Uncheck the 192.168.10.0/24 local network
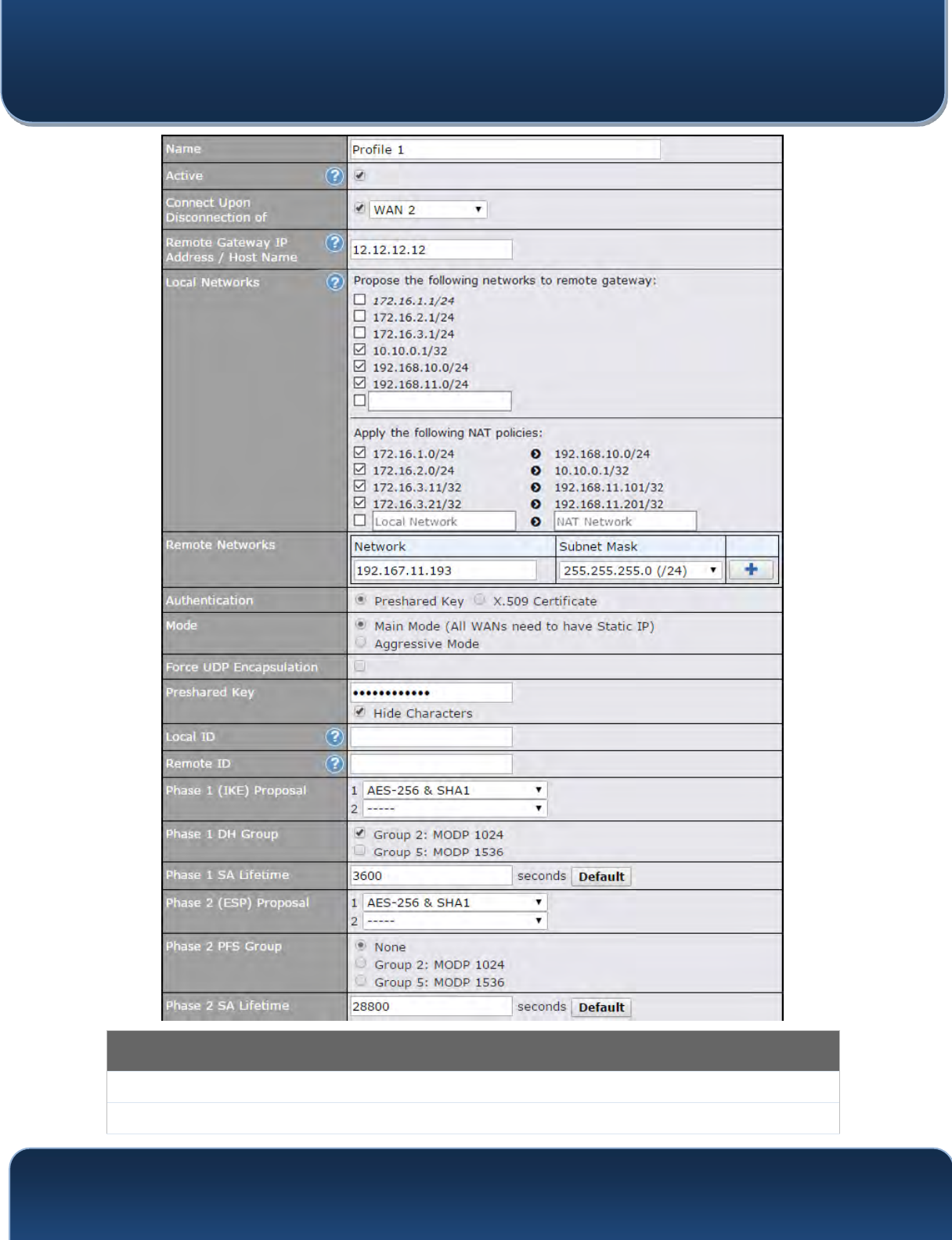 359,366
